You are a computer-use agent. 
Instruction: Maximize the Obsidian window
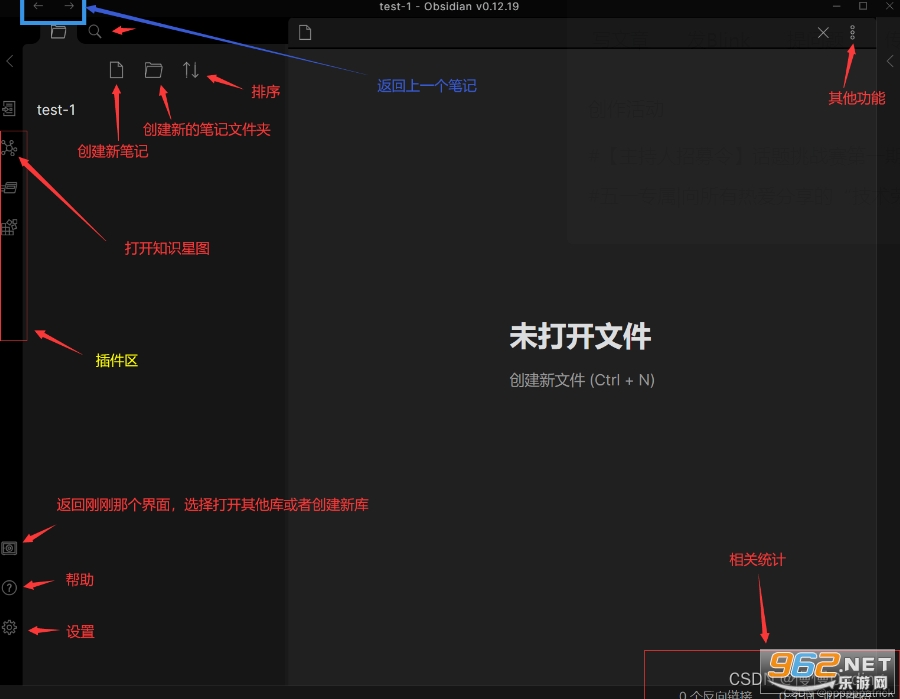[x=863, y=6]
